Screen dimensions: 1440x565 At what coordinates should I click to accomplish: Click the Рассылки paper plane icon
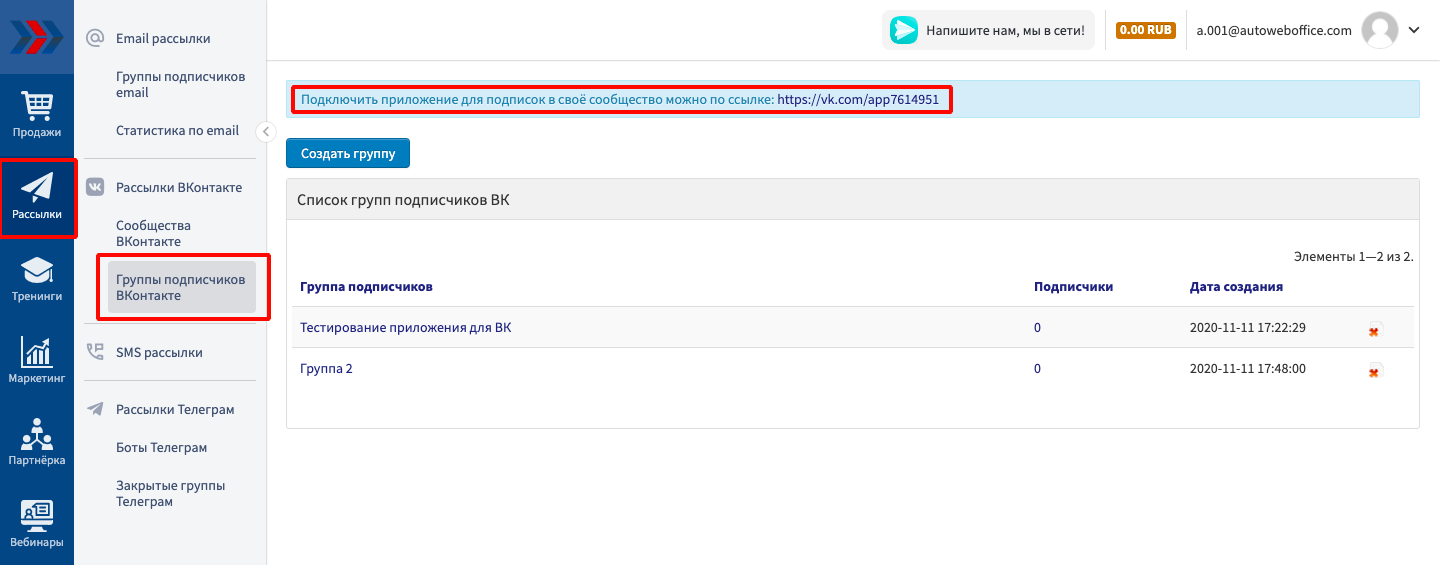coord(37,197)
